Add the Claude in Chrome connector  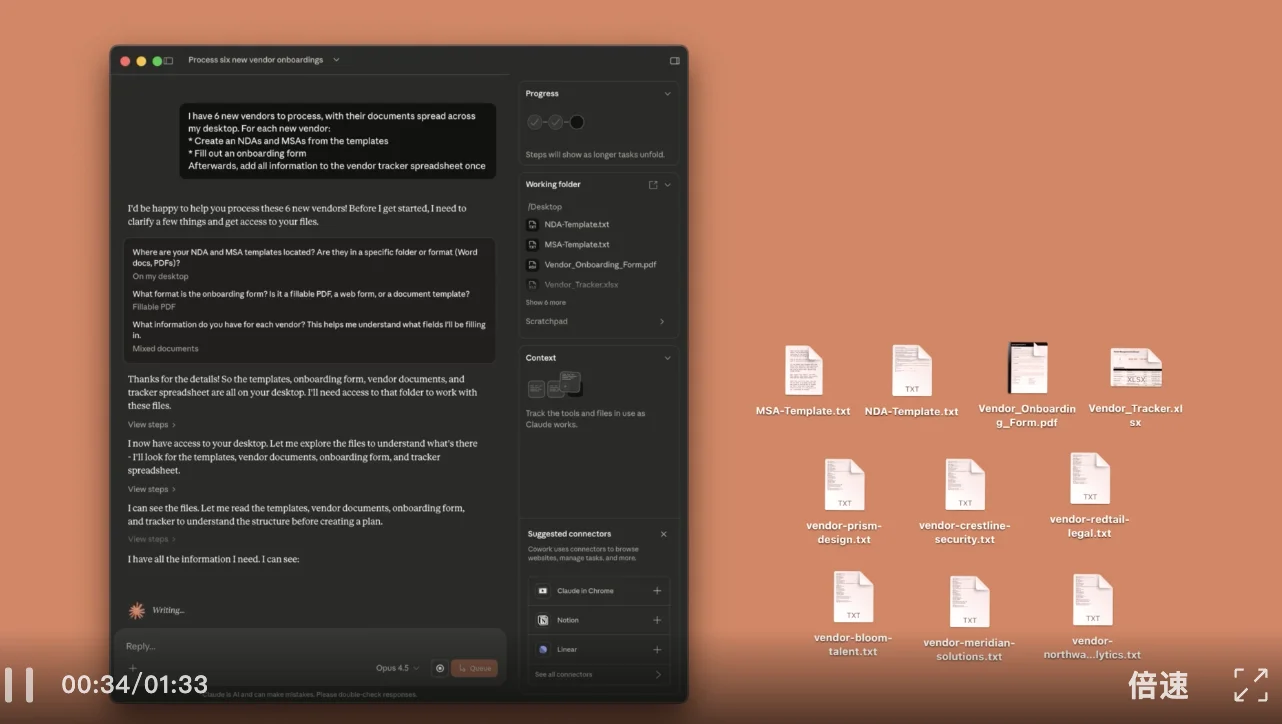[x=657, y=591]
